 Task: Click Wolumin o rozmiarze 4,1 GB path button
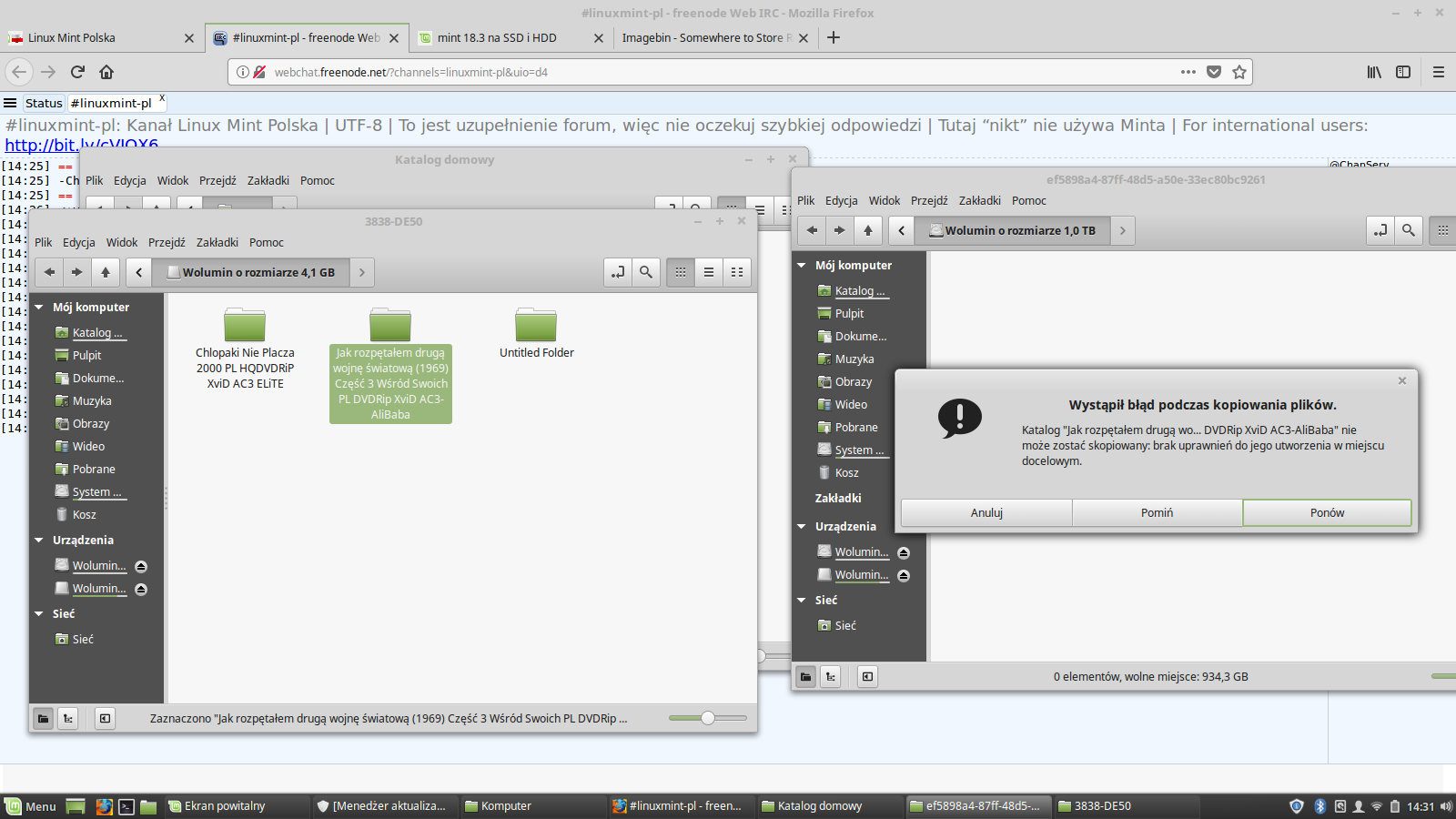[251, 272]
